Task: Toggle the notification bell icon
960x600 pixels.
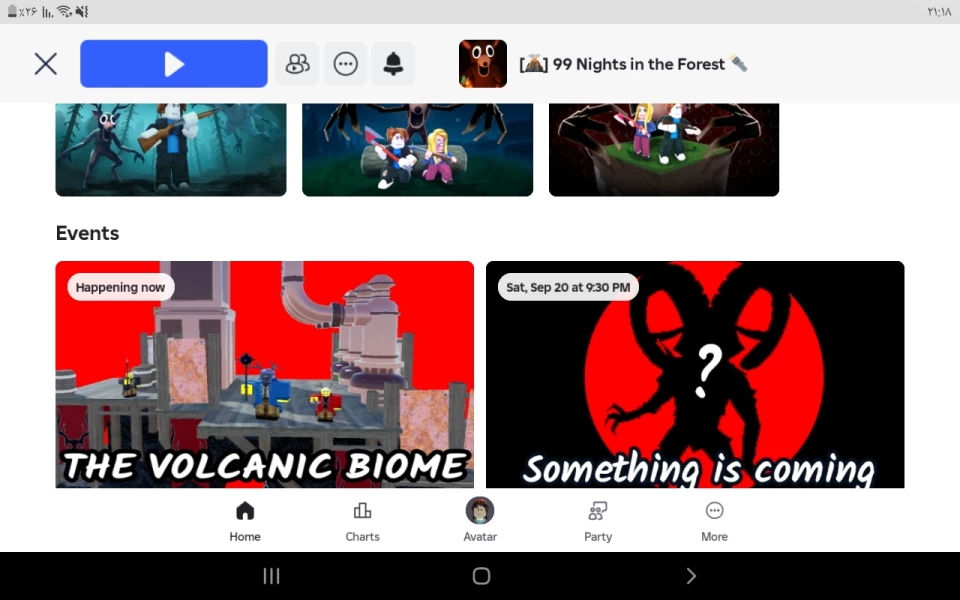Action: [x=393, y=64]
